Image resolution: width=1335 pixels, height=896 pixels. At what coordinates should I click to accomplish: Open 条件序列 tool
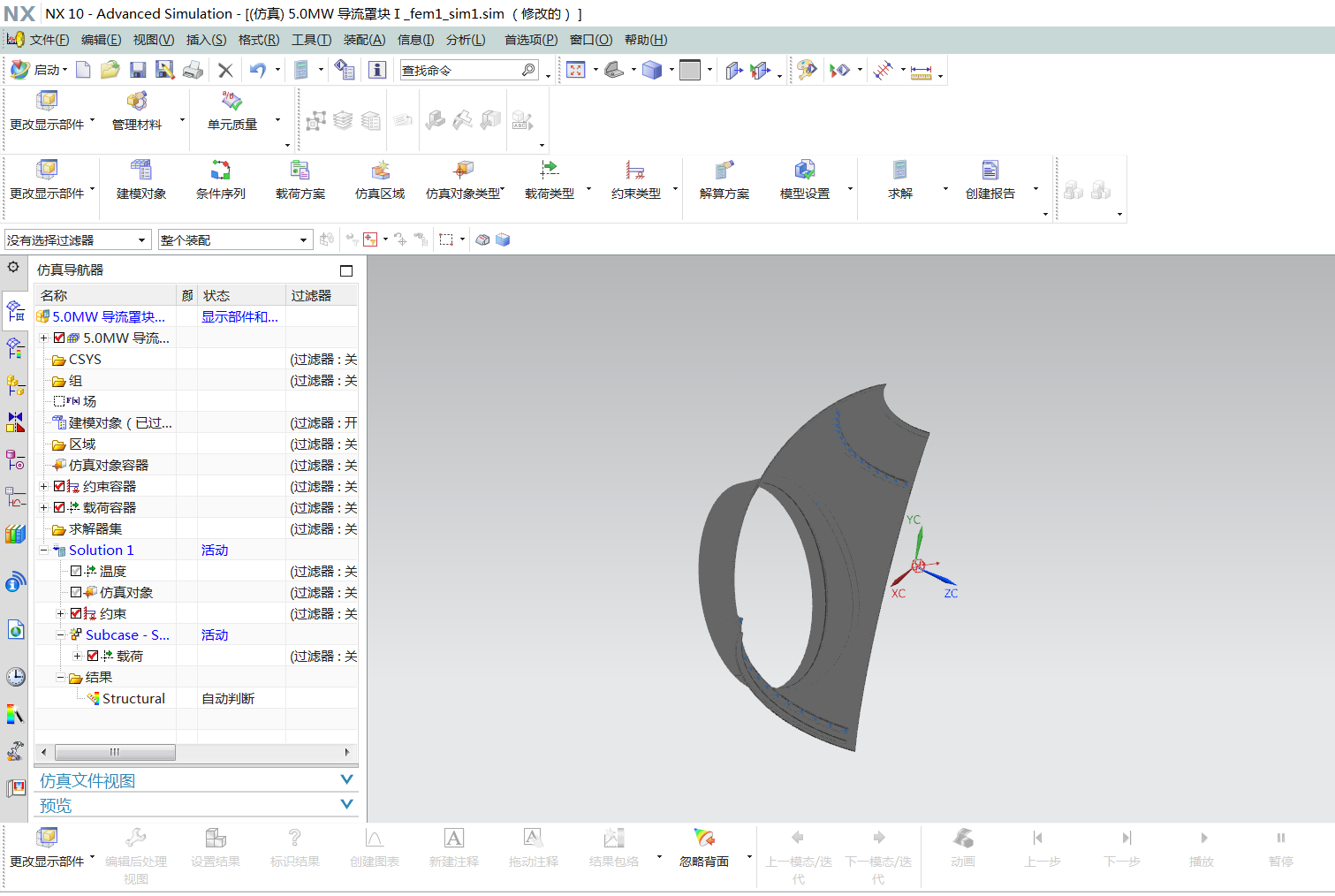click(221, 179)
